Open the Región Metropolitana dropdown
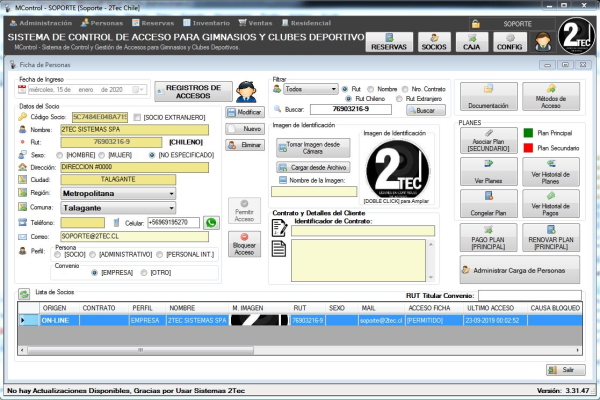This screenshot has width=600, height=400. click(x=118, y=193)
